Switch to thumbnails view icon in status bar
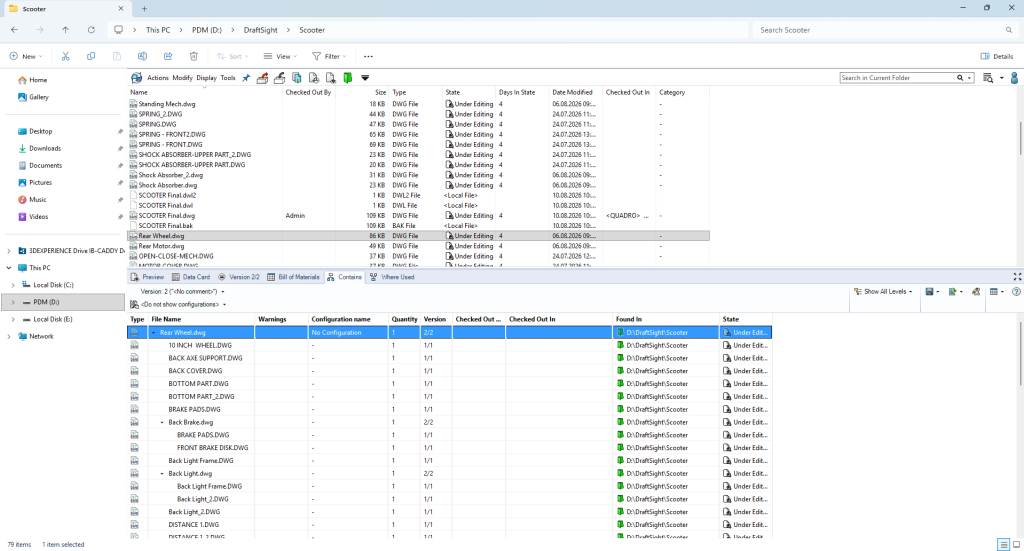This screenshot has height=551, width=1024. (x=1016, y=544)
